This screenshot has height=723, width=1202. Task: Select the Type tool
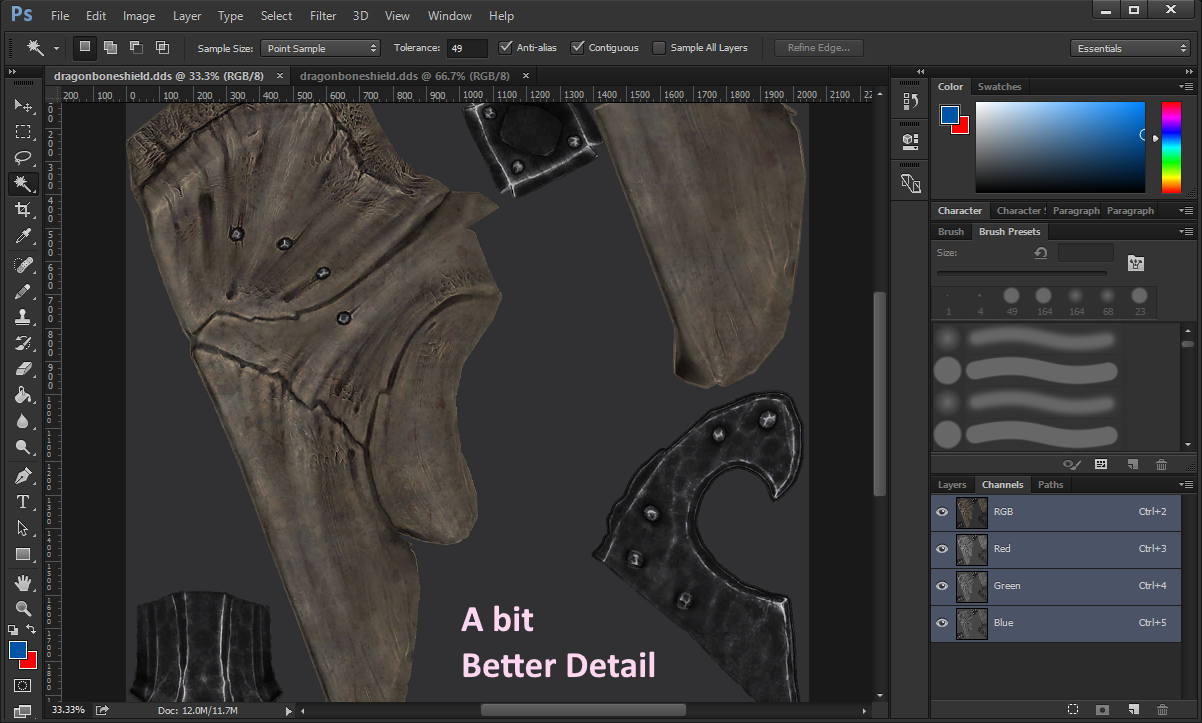pyautogui.click(x=22, y=501)
